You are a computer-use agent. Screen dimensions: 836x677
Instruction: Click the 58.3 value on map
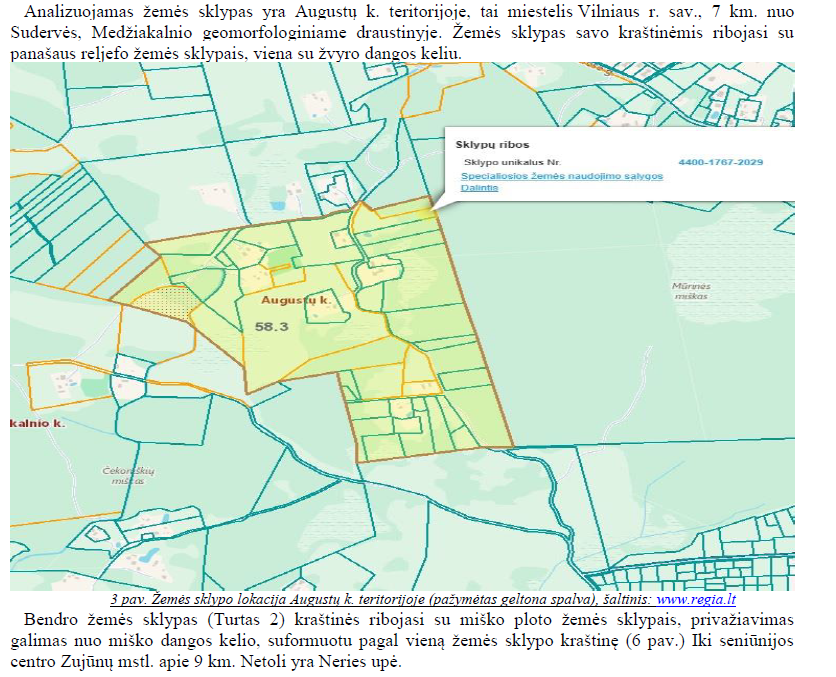(271, 327)
